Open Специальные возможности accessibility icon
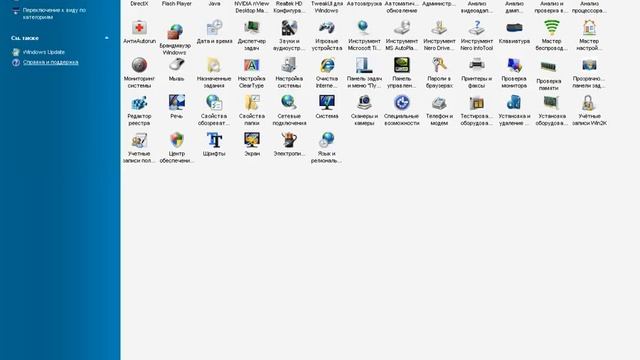Screen dimensions: 640x360 click(x=402, y=103)
